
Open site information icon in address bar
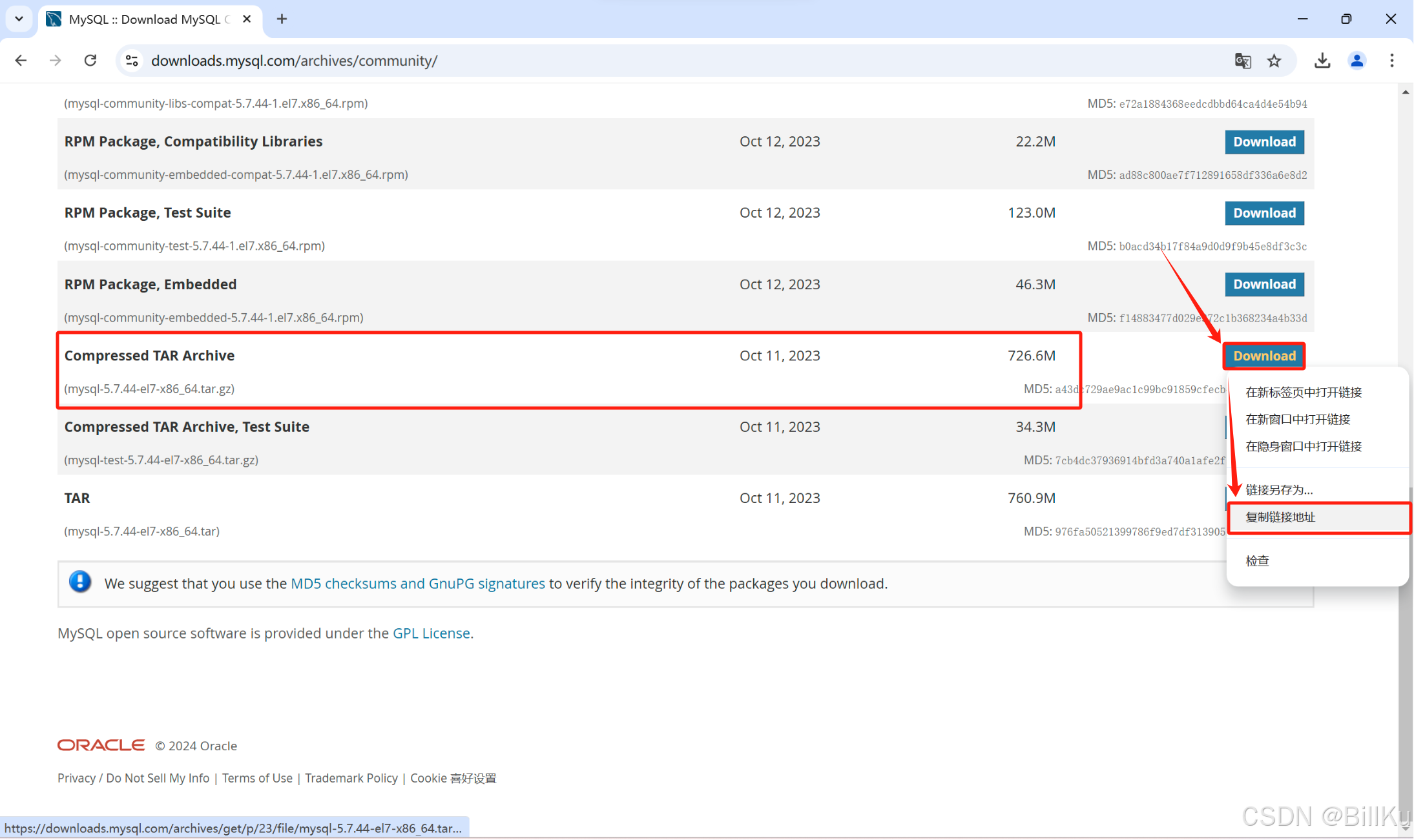click(132, 61)
